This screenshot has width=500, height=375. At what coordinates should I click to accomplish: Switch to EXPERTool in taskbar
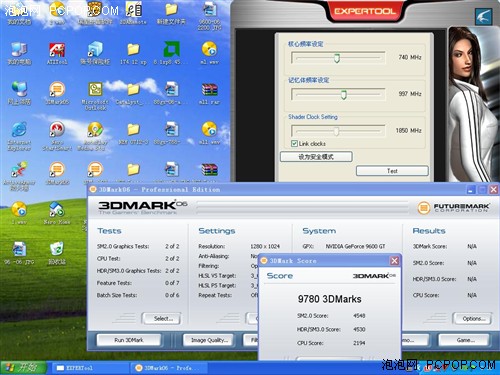click(x=90, y=368)
